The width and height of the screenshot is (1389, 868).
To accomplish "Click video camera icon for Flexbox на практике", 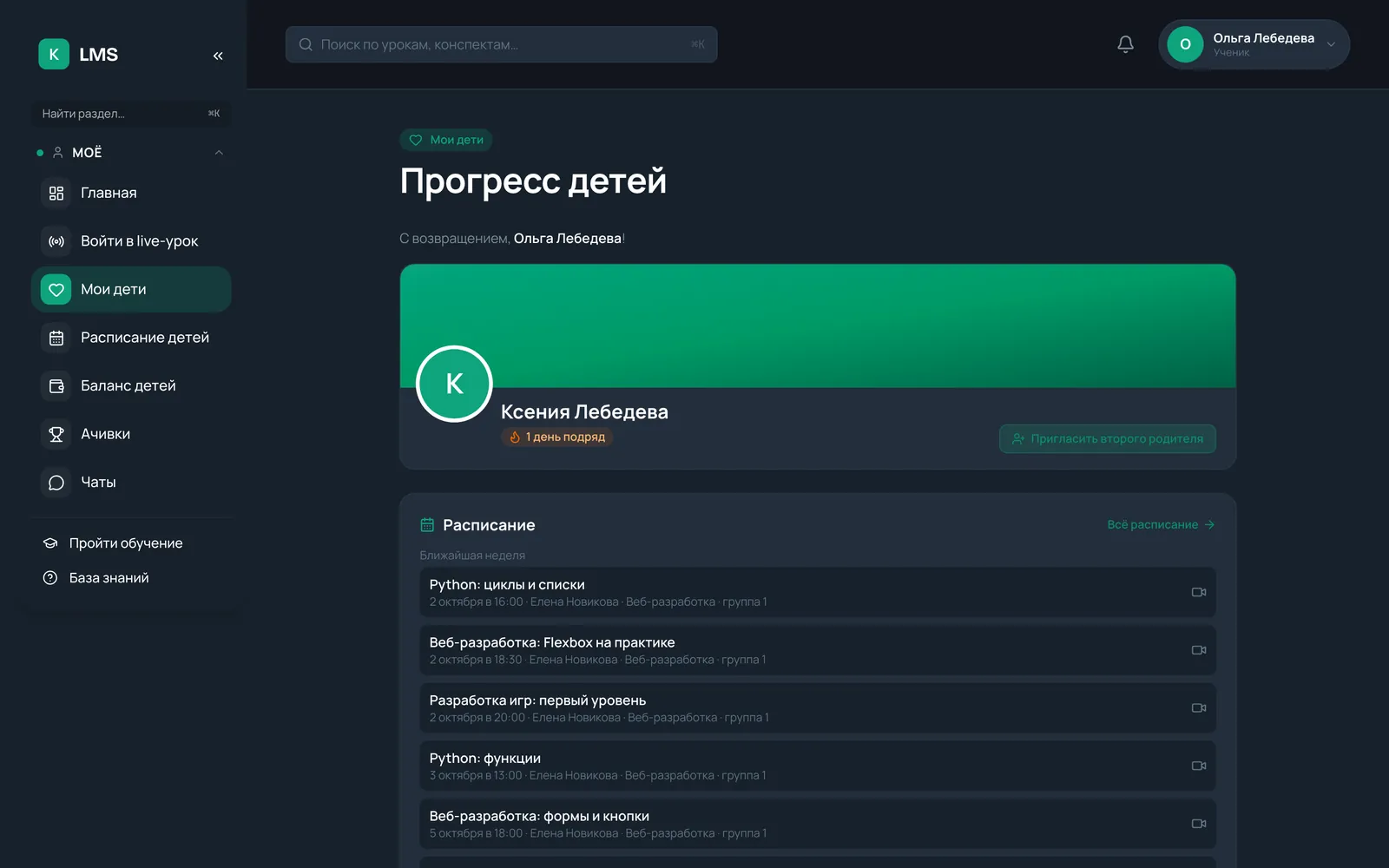I will 1199,650.
